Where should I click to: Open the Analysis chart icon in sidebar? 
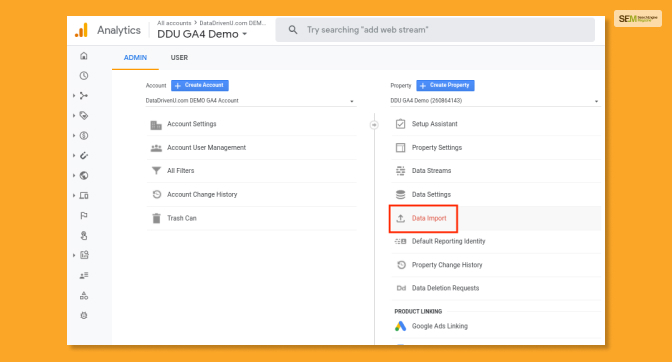84,255
